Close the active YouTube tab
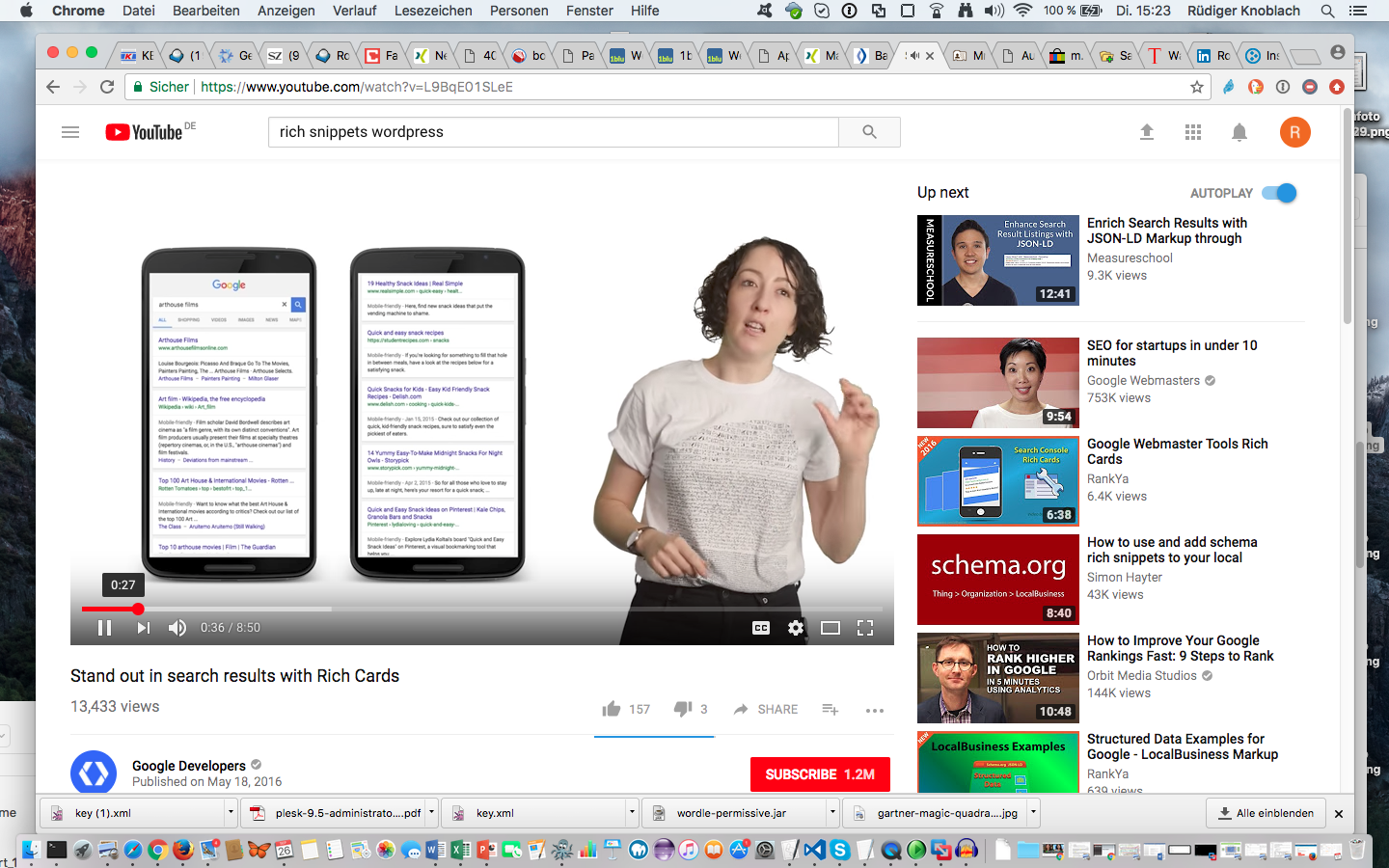This screenshot has width=1389, height=868. click(x=930, y=56)
